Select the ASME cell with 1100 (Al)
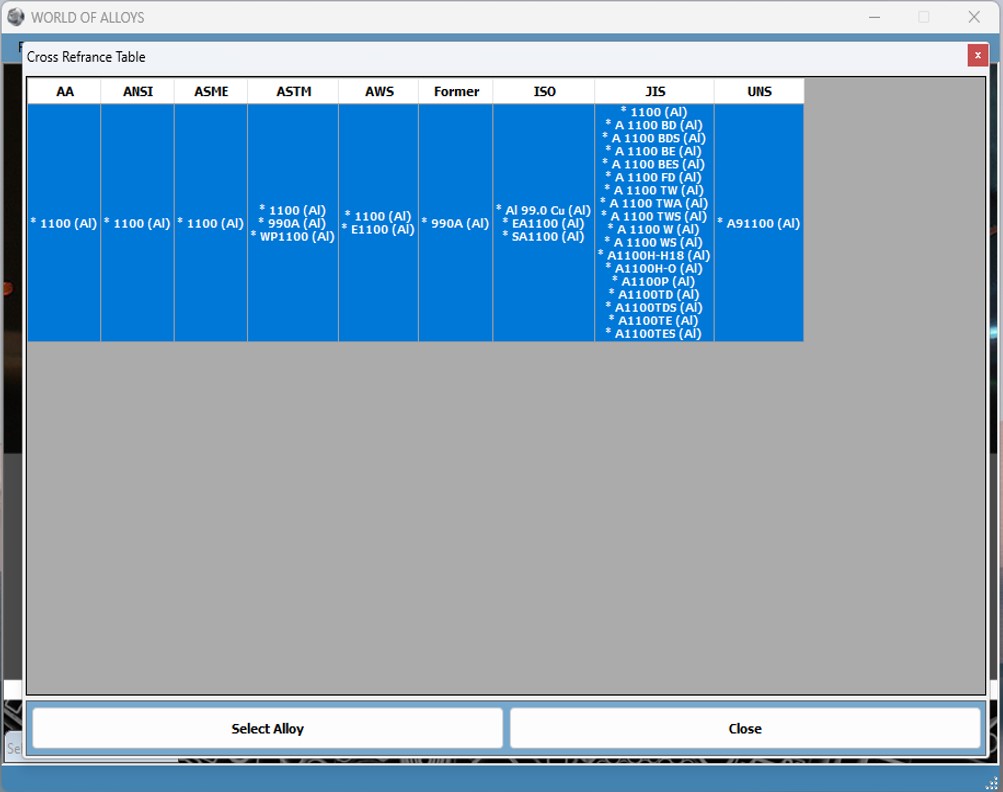 point(211,223)
